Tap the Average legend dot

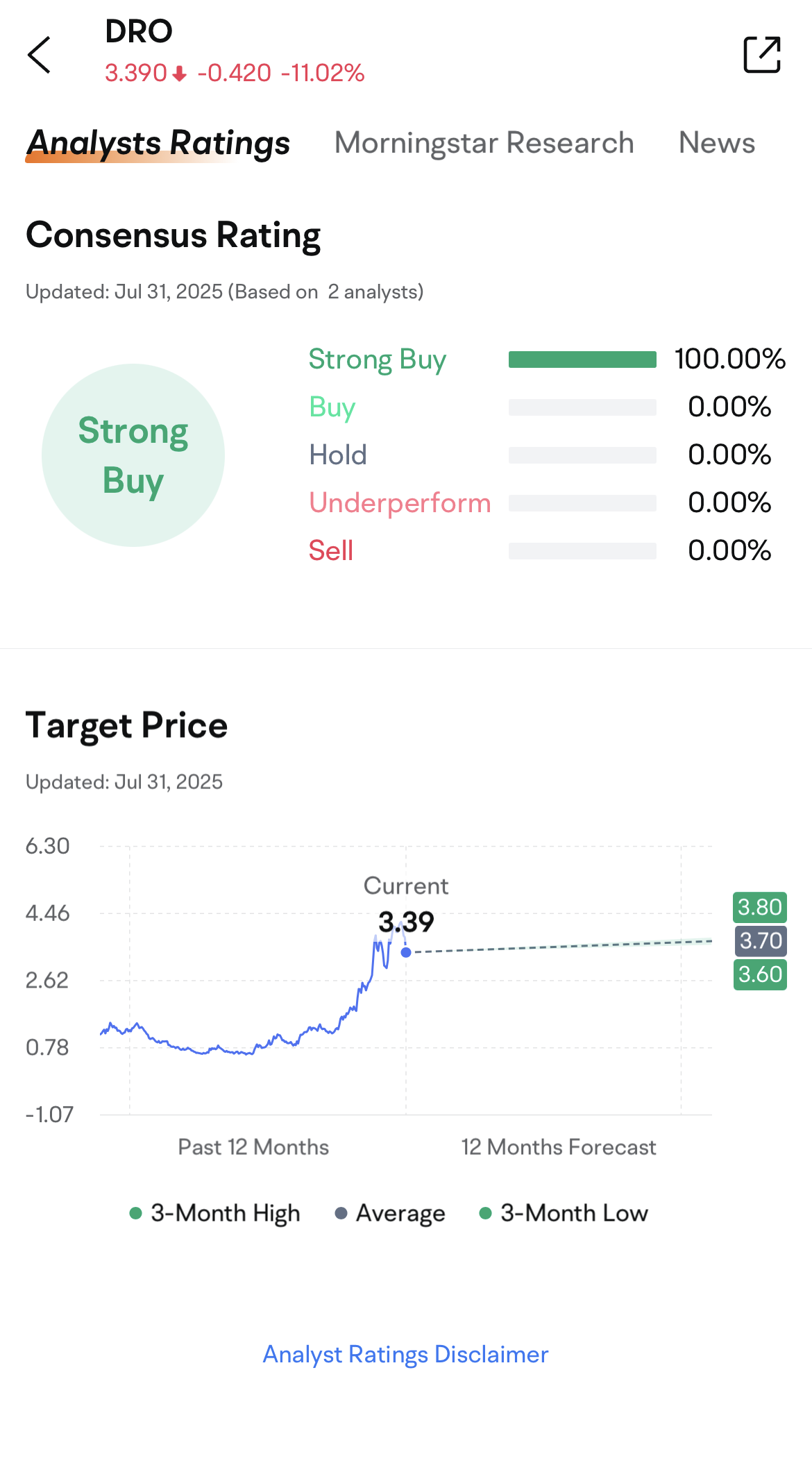[341, 1213]
